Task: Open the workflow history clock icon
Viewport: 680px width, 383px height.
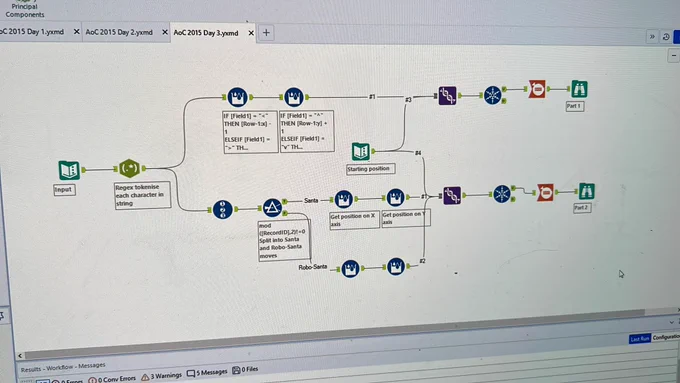Action: 666,37
